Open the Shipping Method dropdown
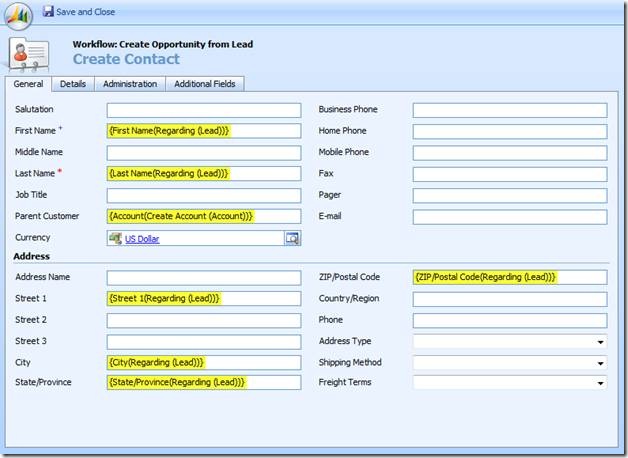This screenshot has width=628, height=458. [600, 363]
